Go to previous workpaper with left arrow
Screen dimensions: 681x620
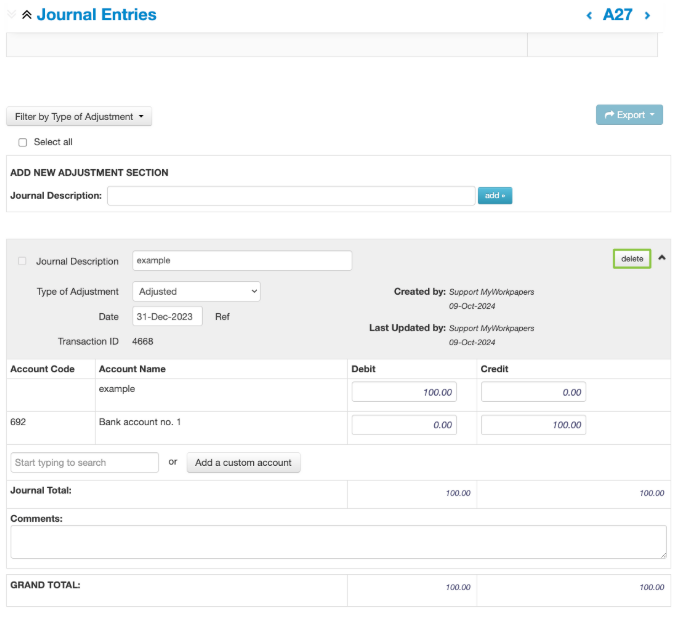pyautogui.click(x=589, y=15)
